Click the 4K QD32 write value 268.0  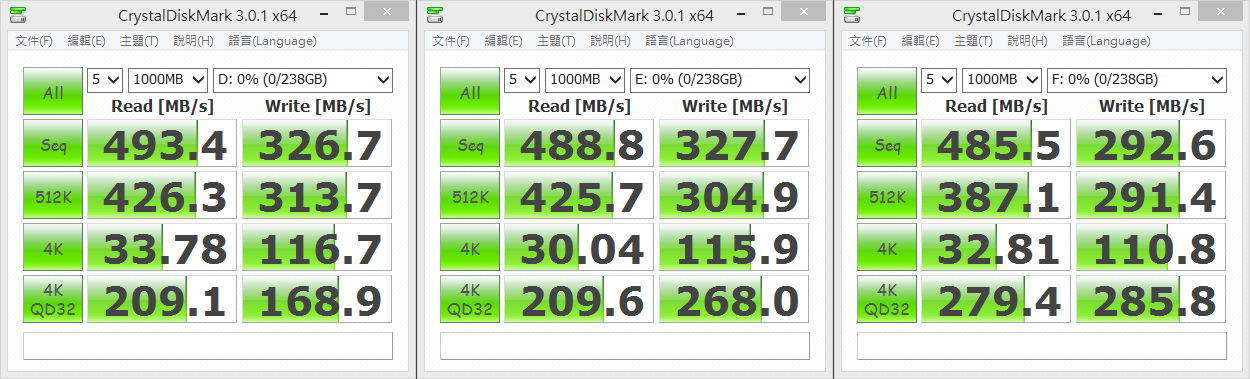point(734,300)
